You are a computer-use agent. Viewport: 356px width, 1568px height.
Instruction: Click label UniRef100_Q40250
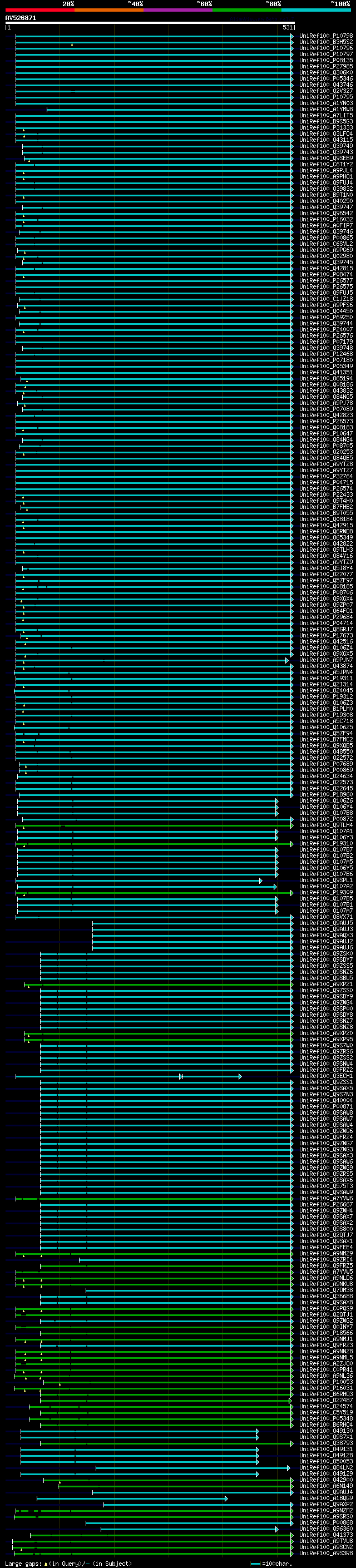pyautogui.click(x=326, y=201)
